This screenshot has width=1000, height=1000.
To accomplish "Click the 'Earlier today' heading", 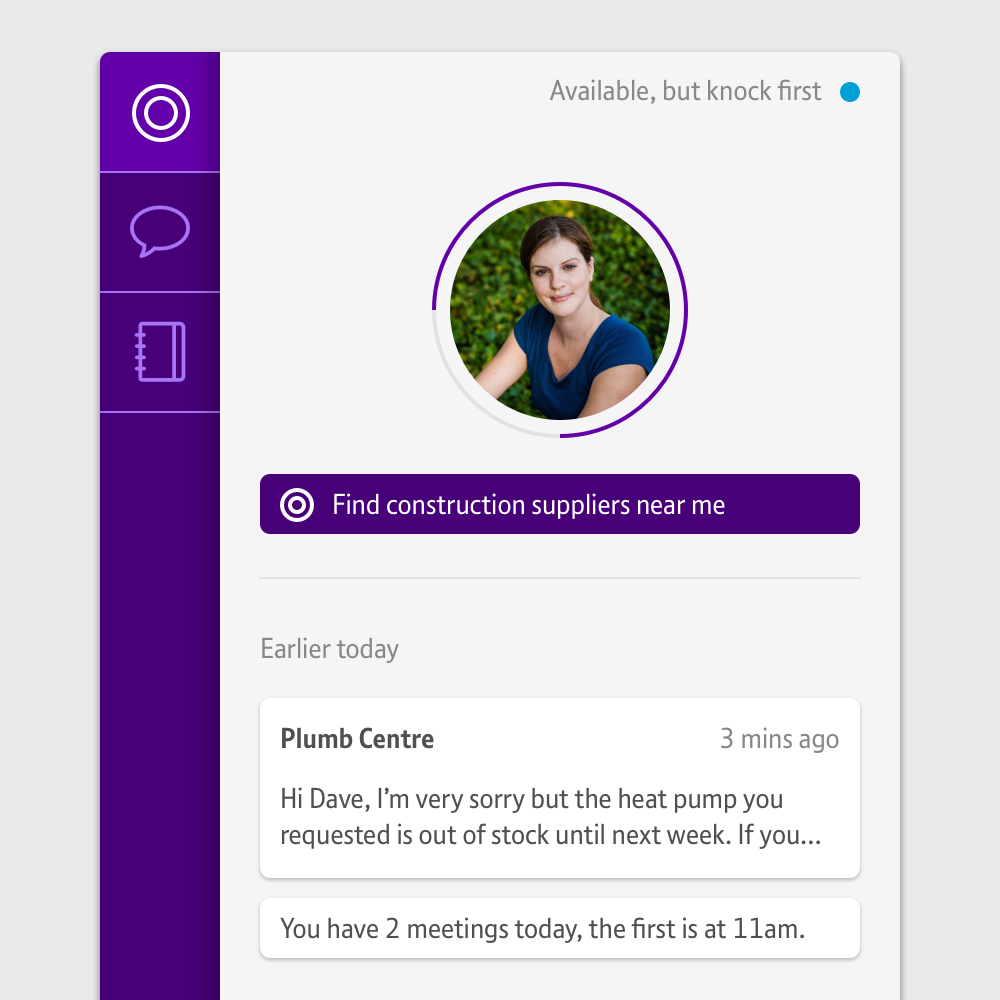I will 329,649.
